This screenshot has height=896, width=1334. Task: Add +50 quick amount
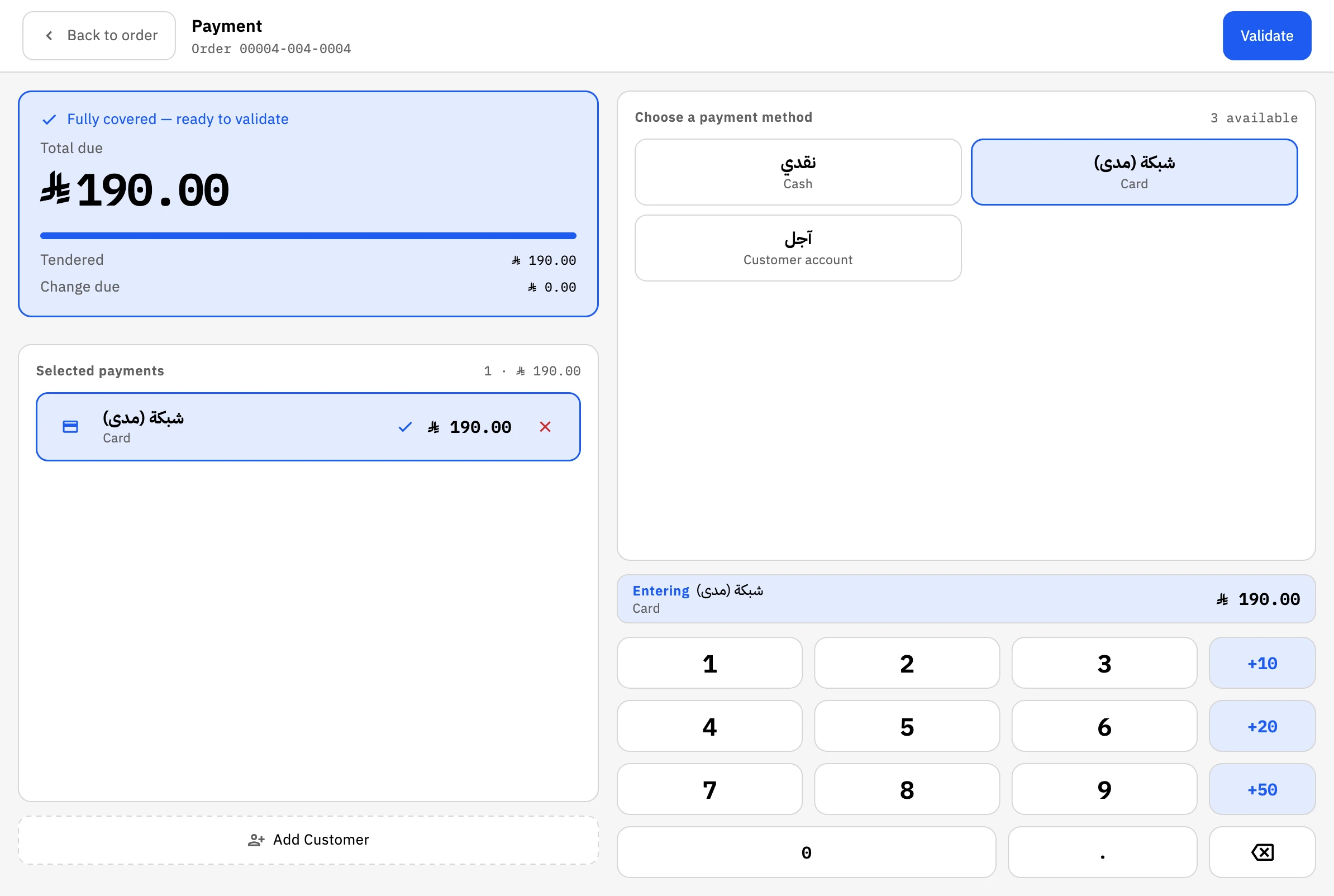(1262, 790)
